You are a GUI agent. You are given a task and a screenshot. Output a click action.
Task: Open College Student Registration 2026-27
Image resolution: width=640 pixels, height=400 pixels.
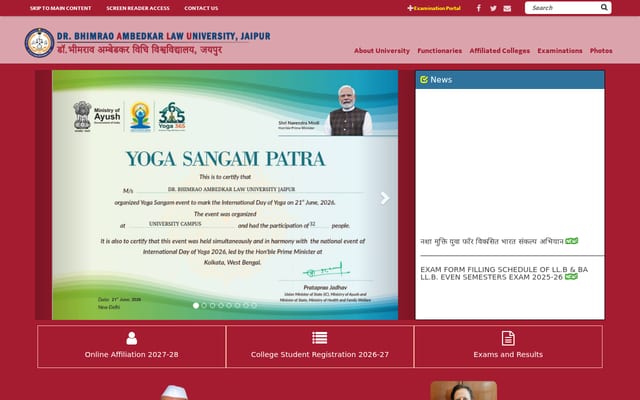320,355
